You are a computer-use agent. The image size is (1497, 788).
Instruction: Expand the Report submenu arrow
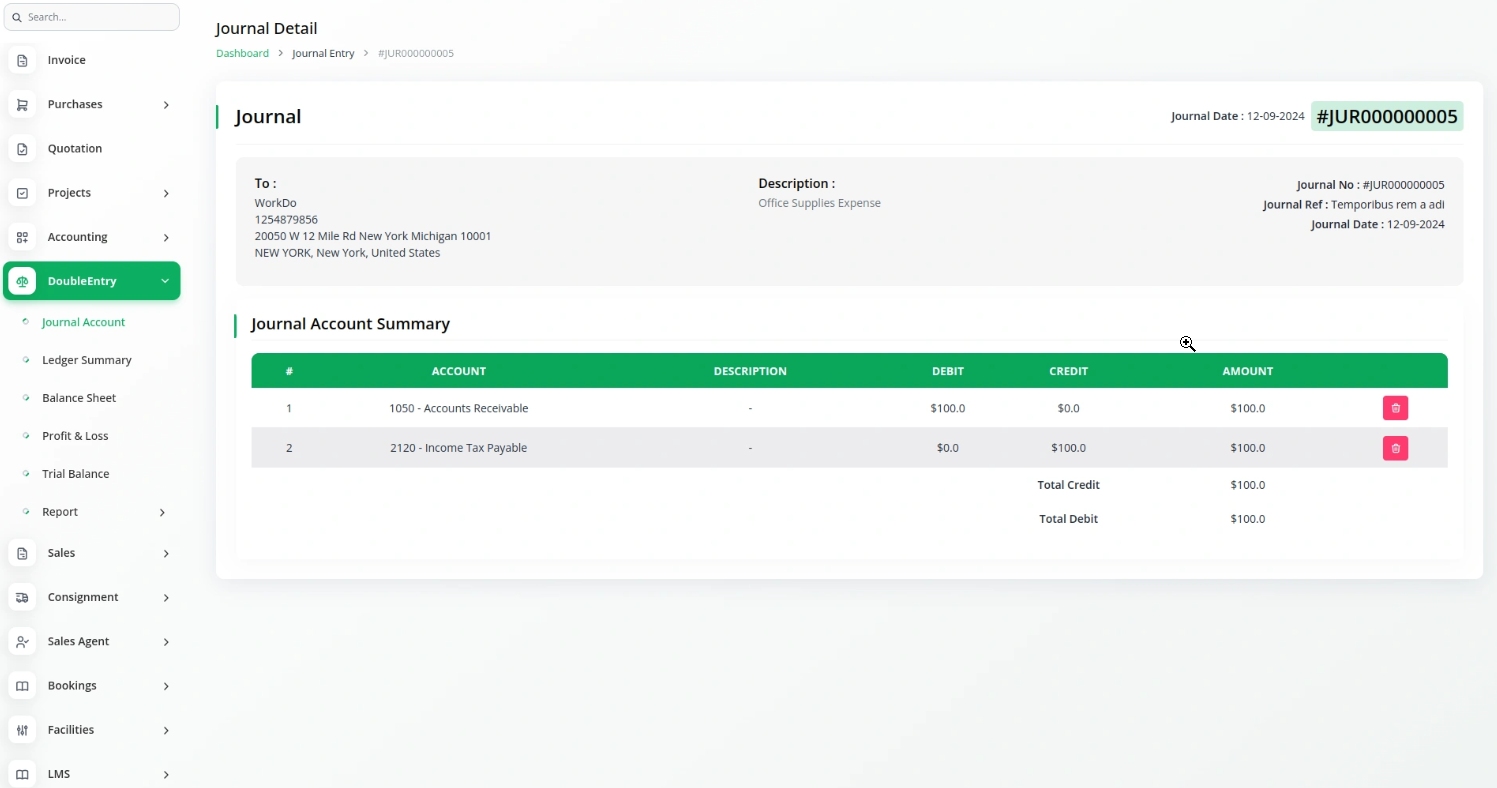[163, 512]
